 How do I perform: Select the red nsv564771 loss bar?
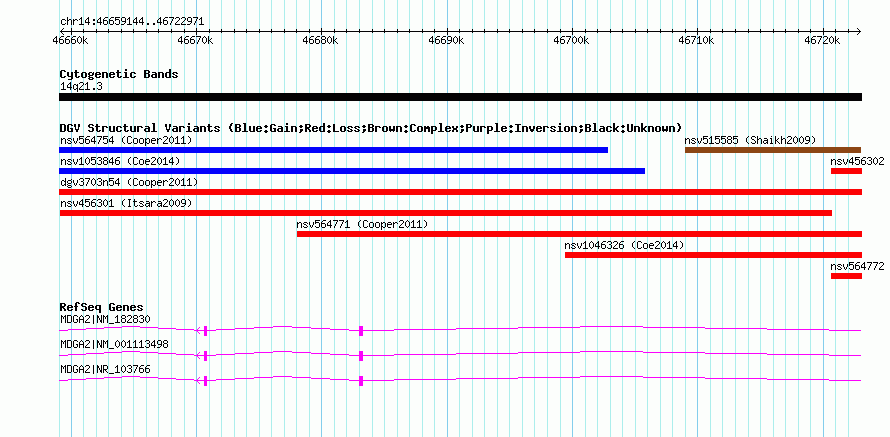(580, 234)
